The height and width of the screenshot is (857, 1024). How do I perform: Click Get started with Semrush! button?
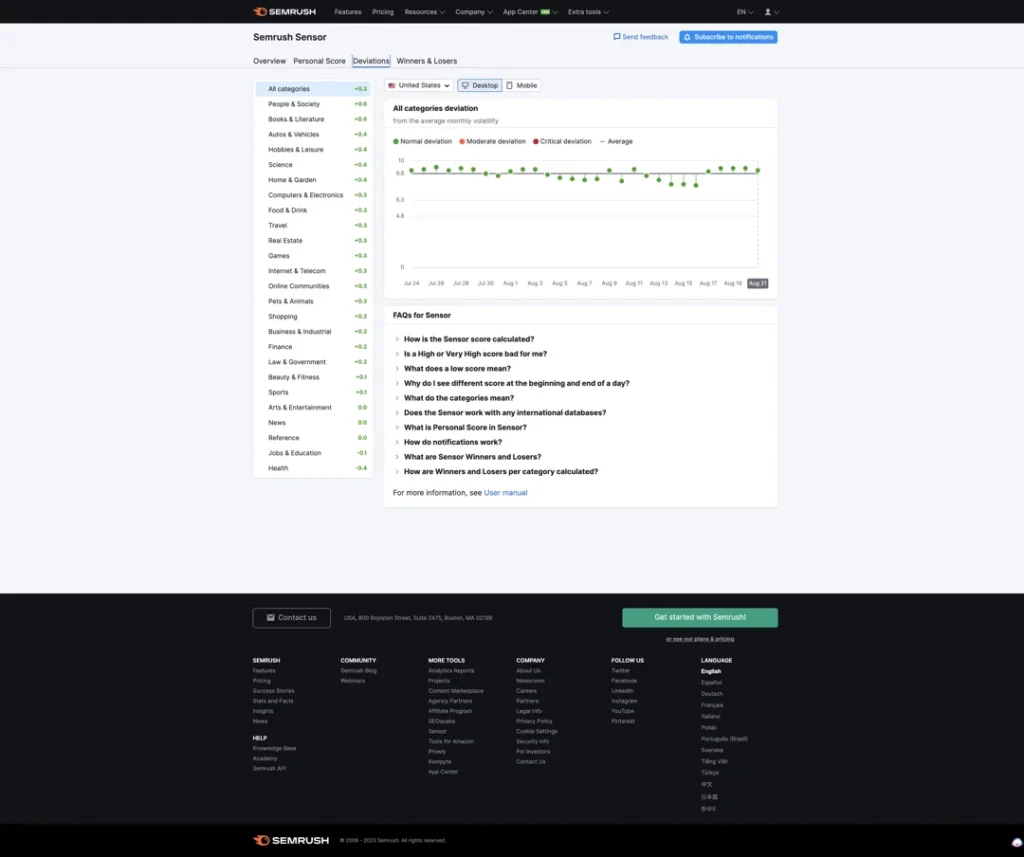pyautogui.click(x=699, y=617)
